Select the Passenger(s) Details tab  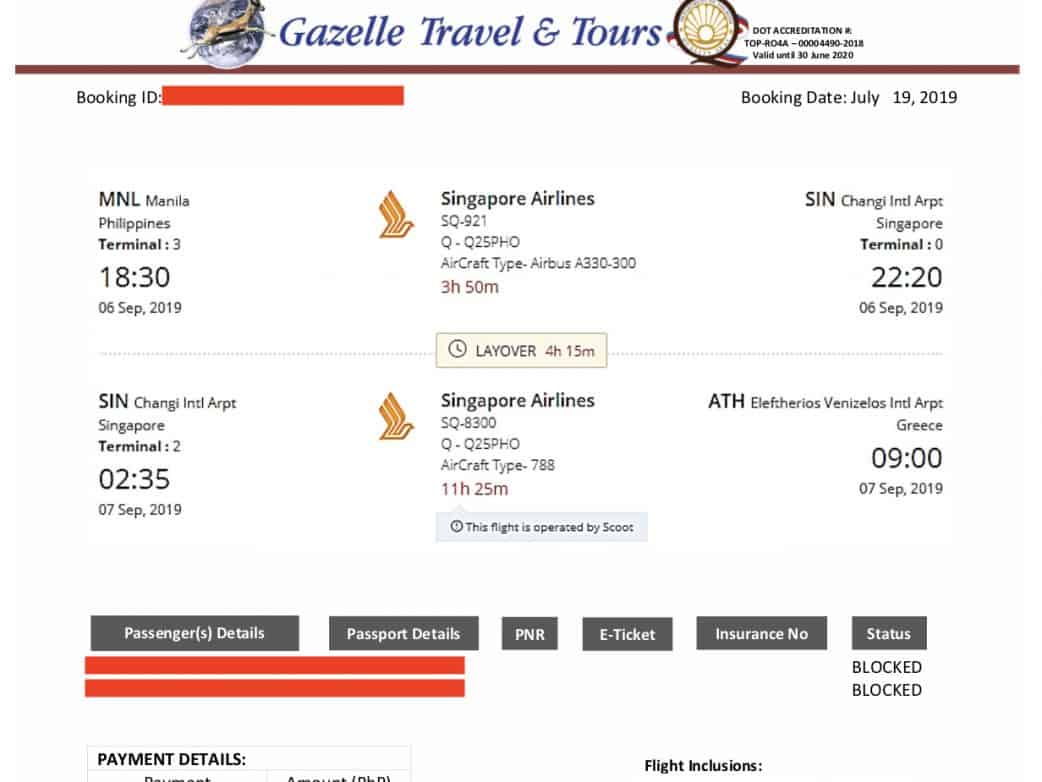point(194,633)
